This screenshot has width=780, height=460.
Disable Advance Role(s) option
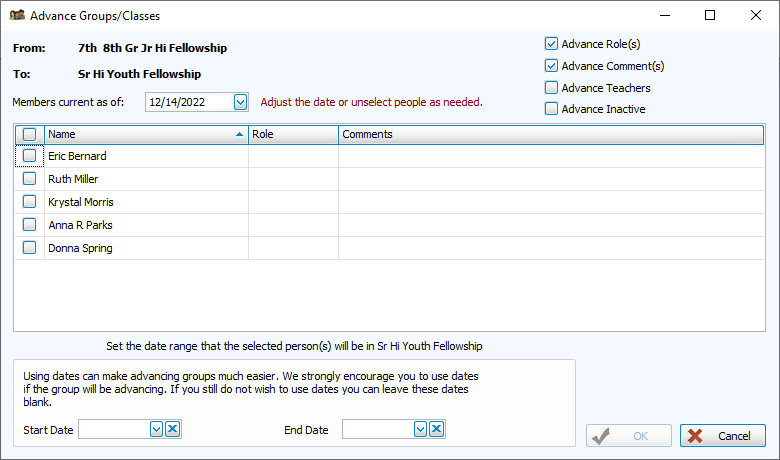[551, 44]
